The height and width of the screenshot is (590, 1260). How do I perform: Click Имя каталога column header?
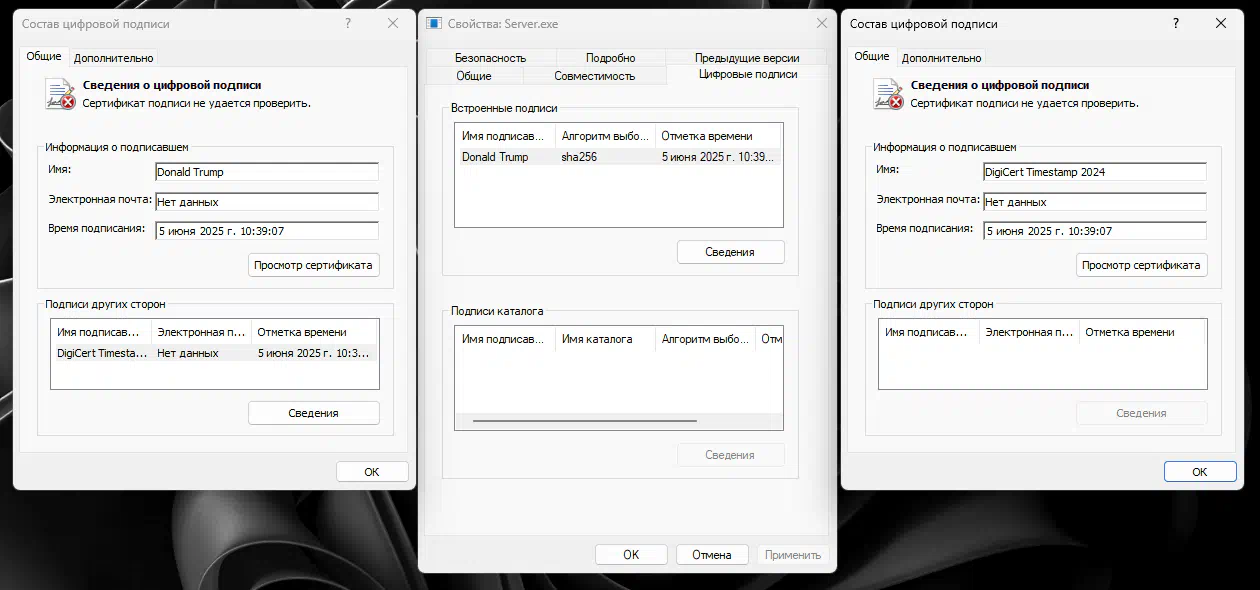(x=605, y=339)
